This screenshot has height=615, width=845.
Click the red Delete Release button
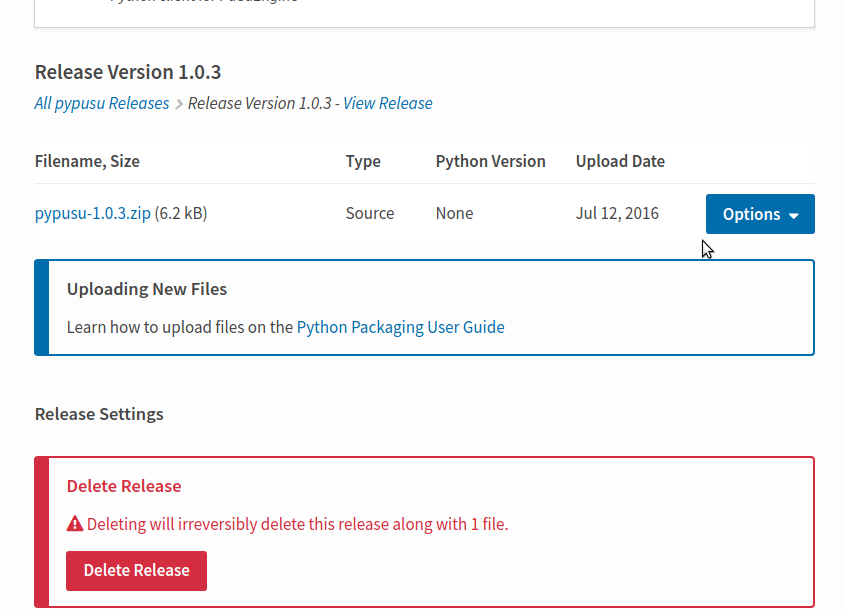pos(136,570)
